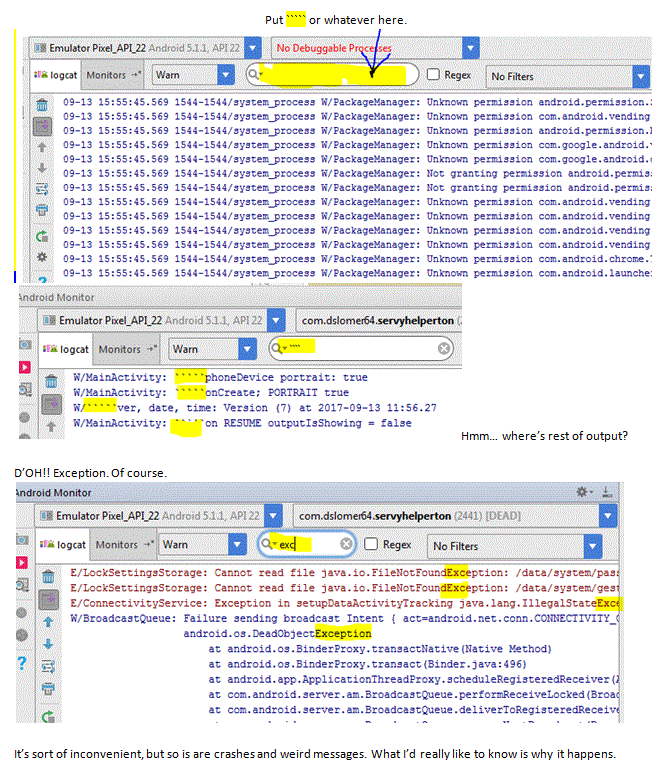The width and height of the screenshot is (660, 767).
Task: Click camera screenshot icon in bottom panel
Action: coord(22,540)
